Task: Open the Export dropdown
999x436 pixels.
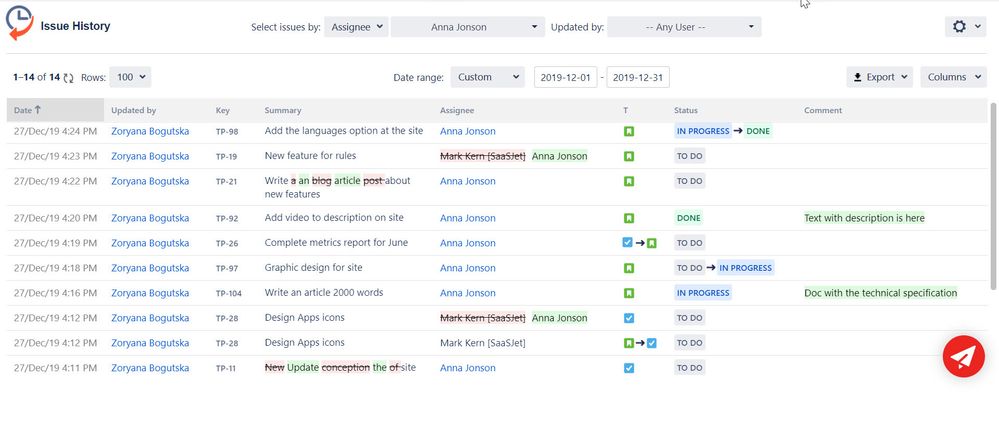Action: (x=879, y=77)
